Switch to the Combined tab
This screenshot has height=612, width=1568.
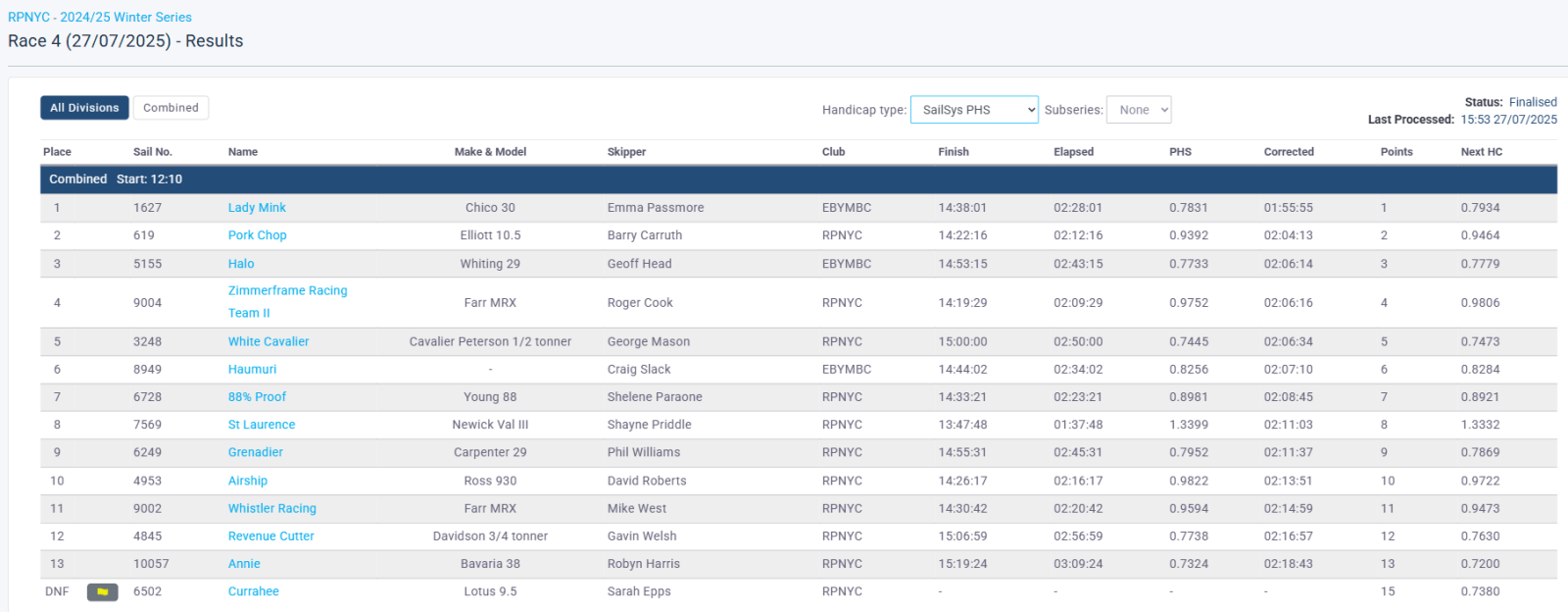coord(171,108)
